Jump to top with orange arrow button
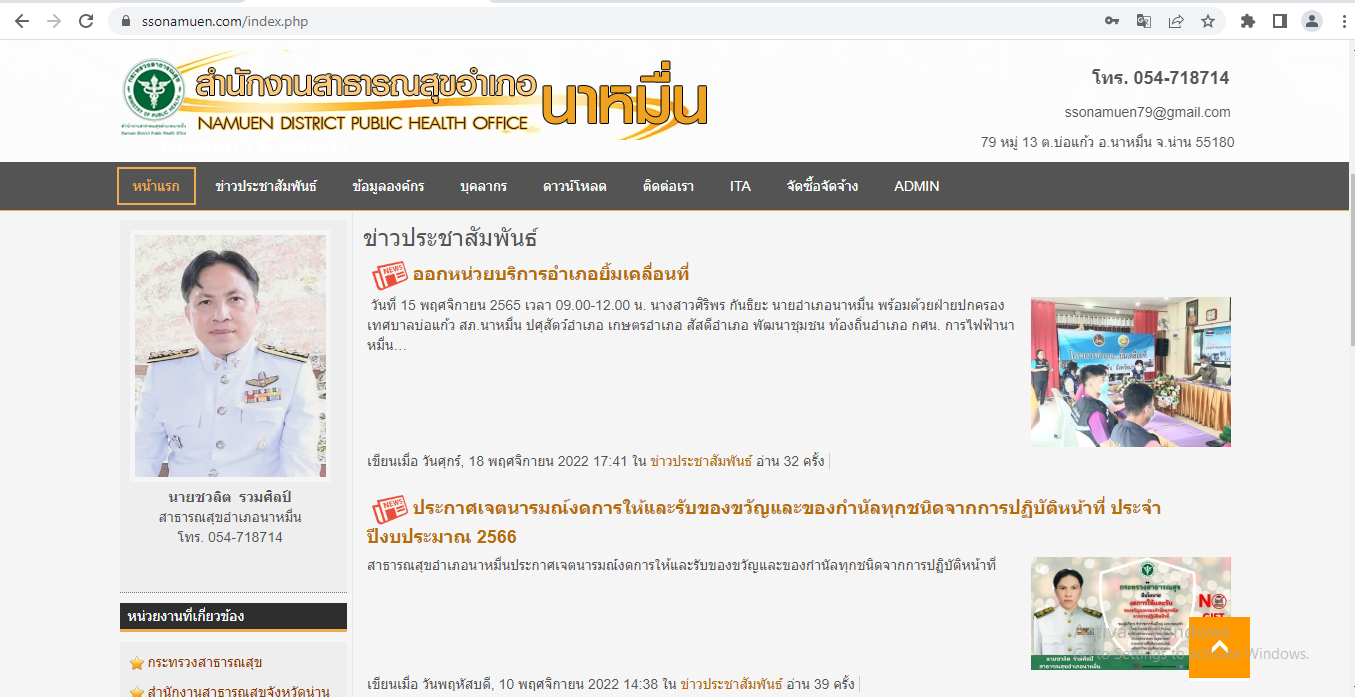 1219,647
